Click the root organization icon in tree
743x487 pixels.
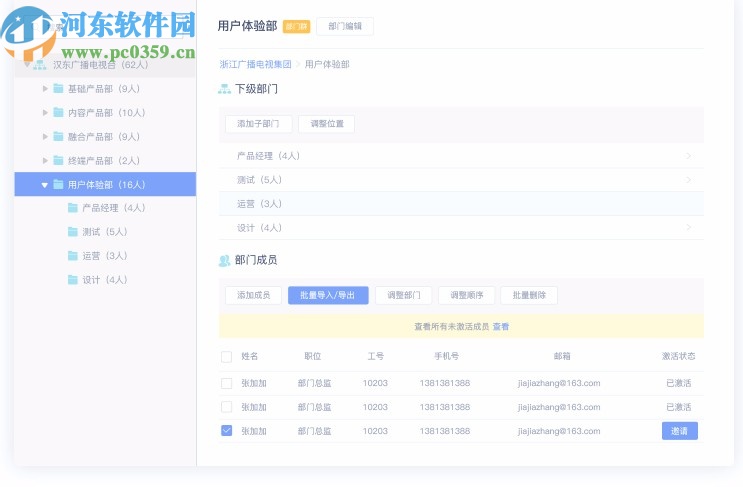click(40, 65)
